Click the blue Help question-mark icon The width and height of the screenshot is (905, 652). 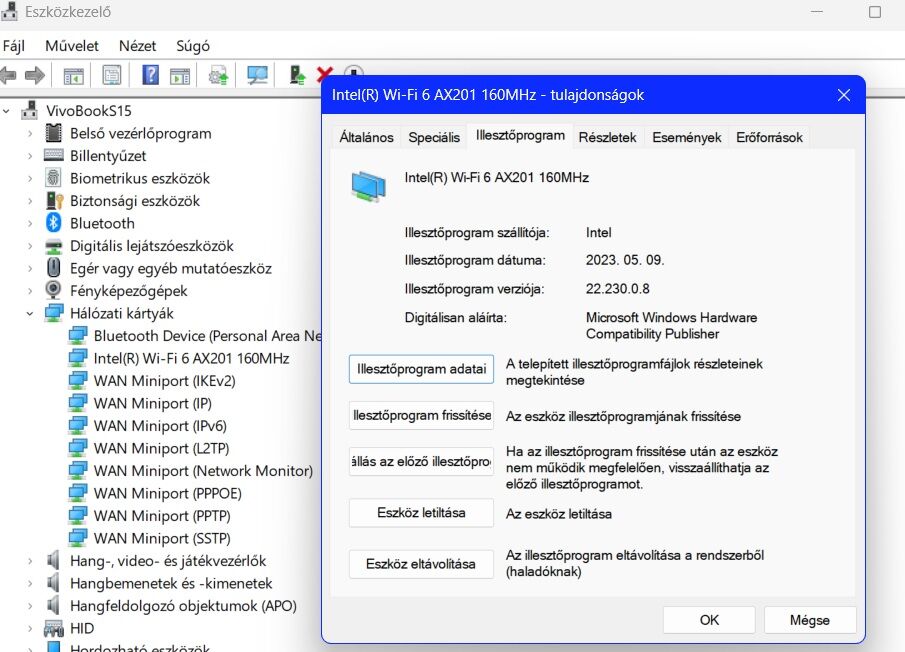click(150, 75)
